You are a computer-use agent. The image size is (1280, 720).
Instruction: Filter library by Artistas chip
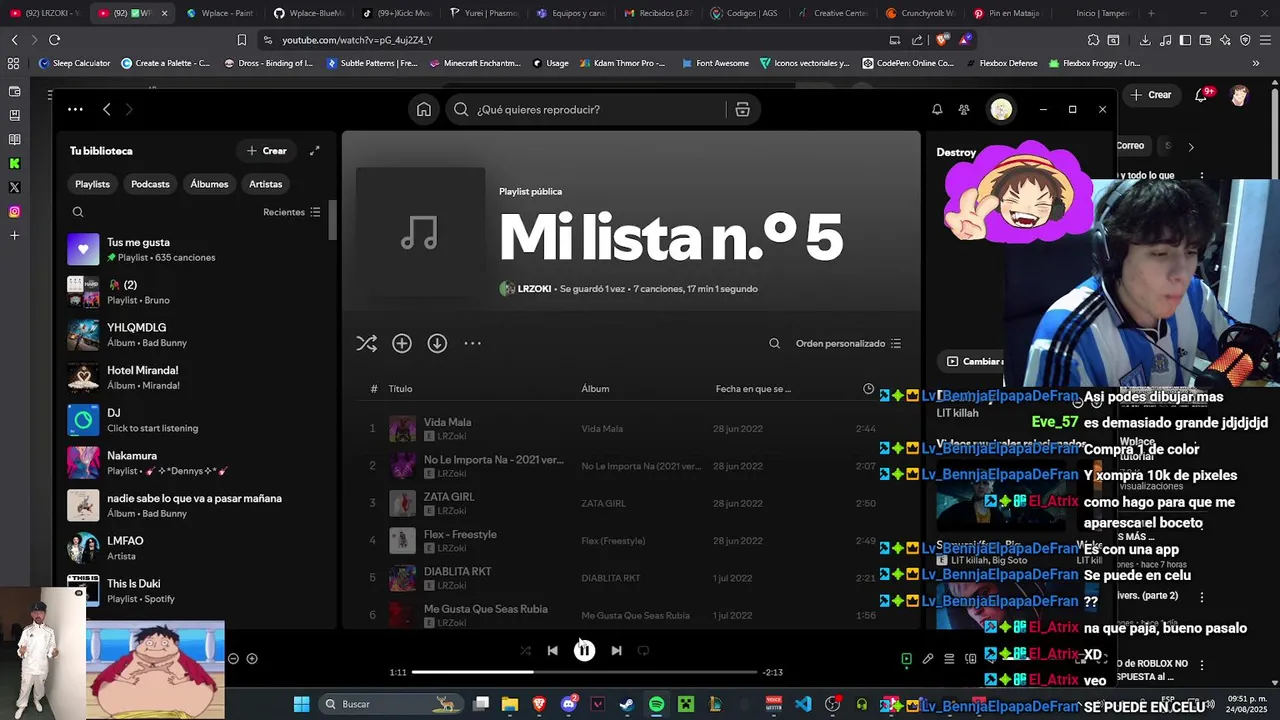(265, 184)
